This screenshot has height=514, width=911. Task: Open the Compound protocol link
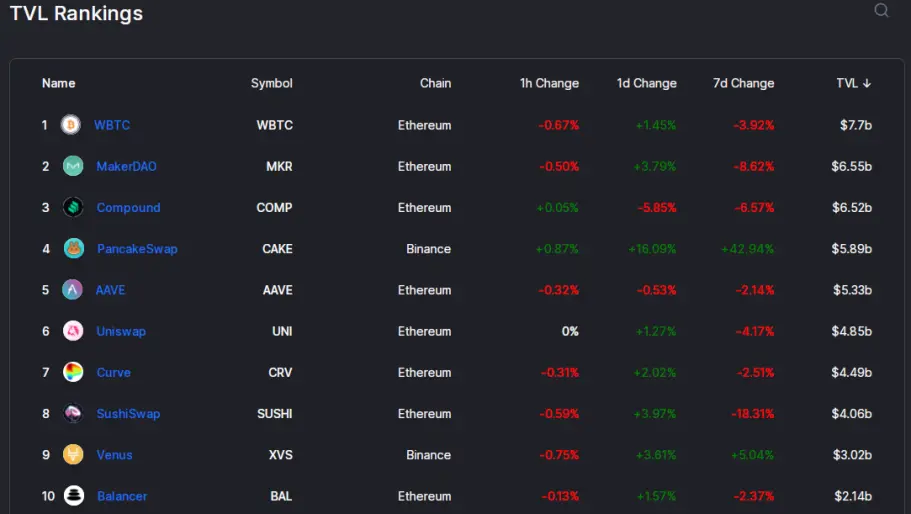[x=128, y=207]
